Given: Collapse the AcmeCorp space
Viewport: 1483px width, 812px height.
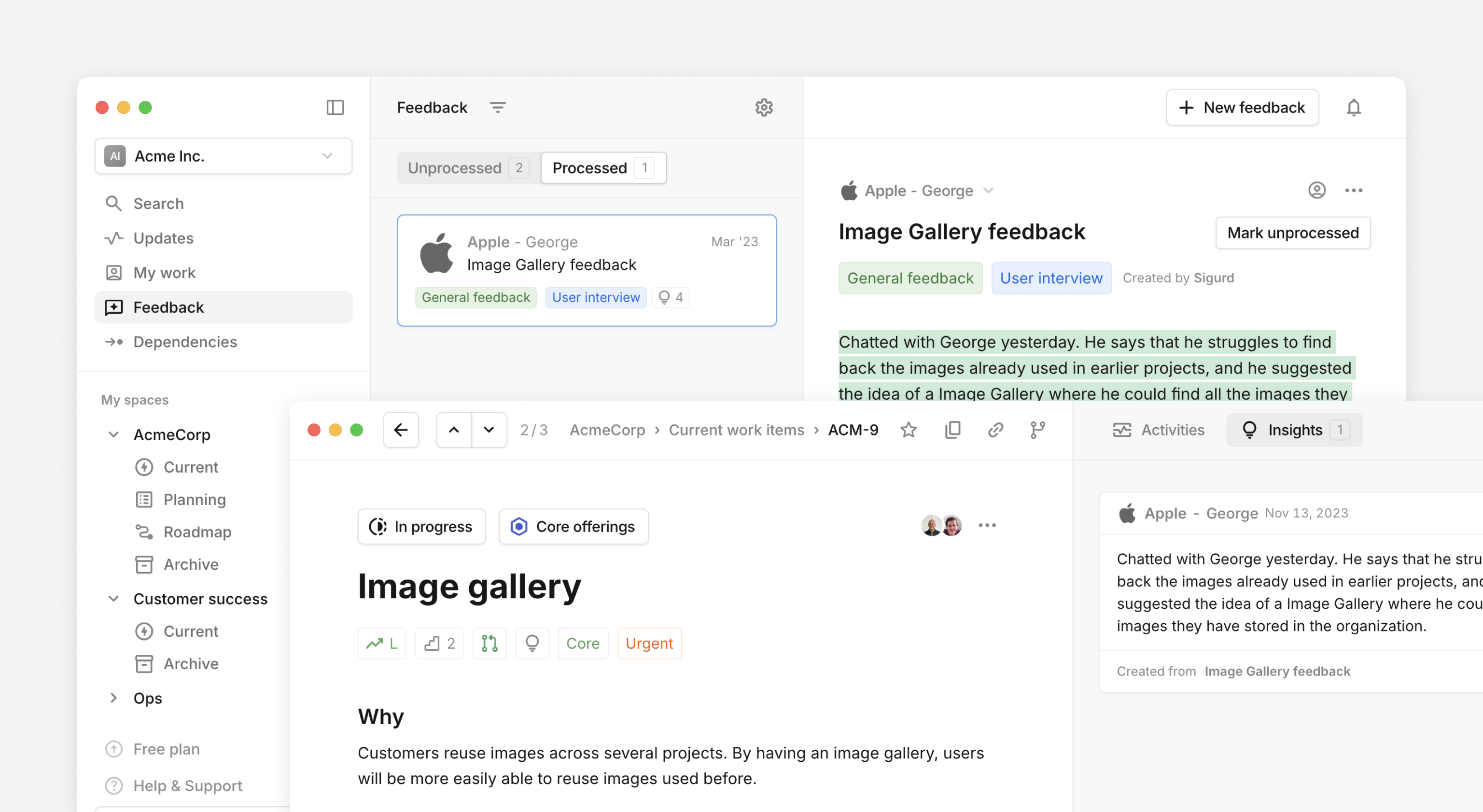Looking at the screenshot, I should pyautogui.click(x=113, y=434).
